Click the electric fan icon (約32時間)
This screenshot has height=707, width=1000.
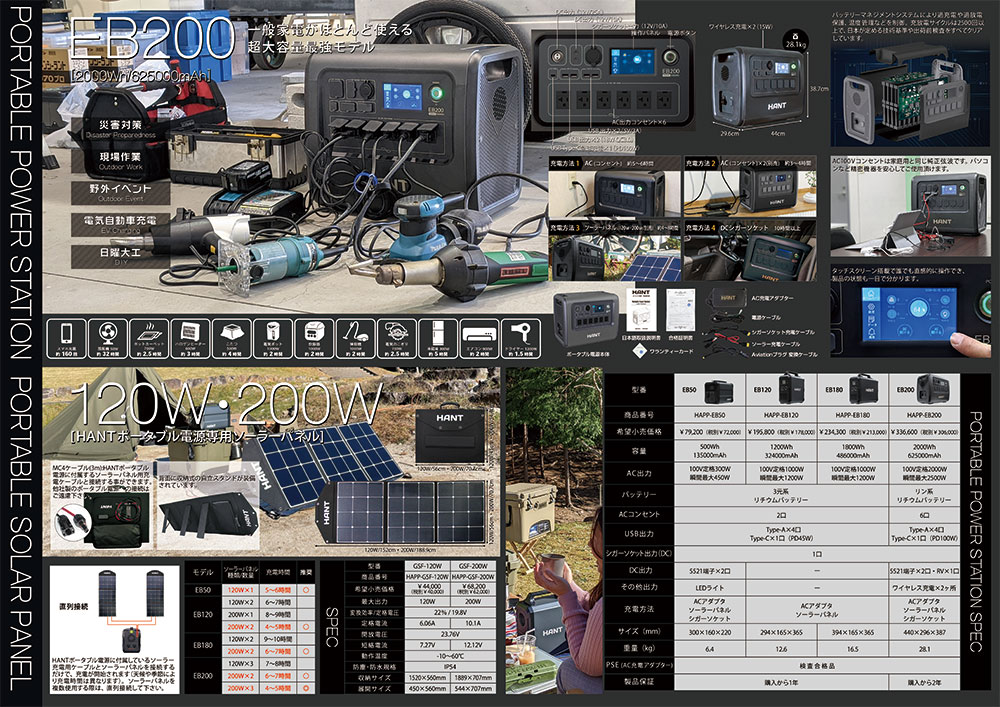pos(107,339)
